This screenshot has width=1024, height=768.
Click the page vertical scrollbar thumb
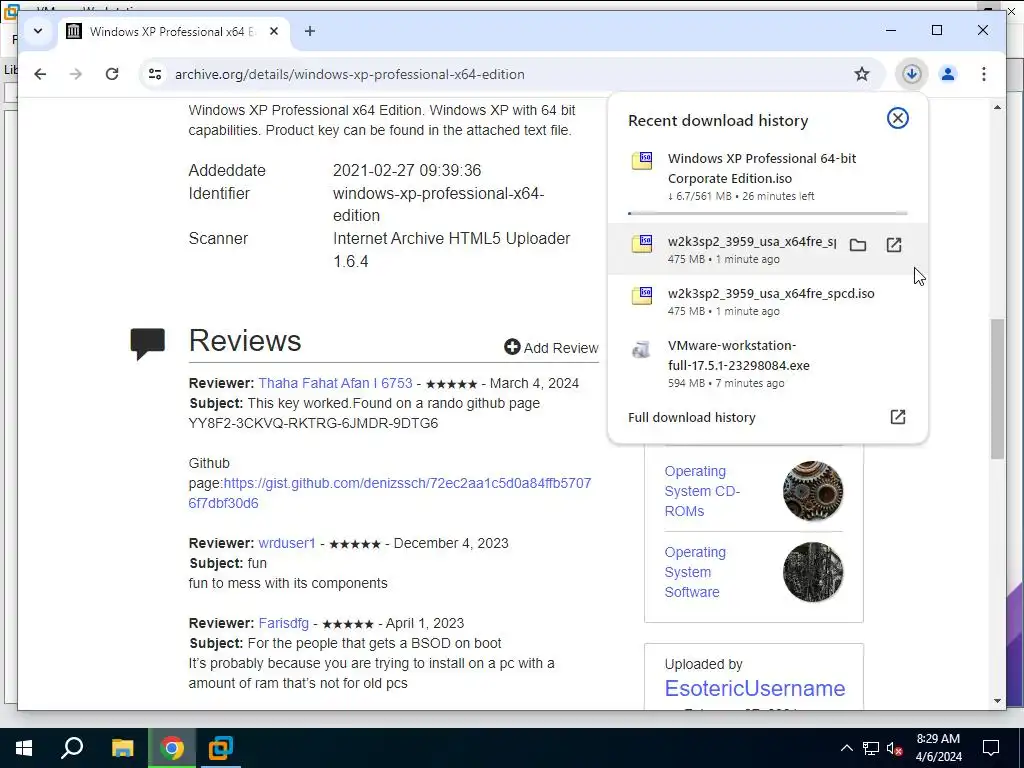[x=997, y=389]
